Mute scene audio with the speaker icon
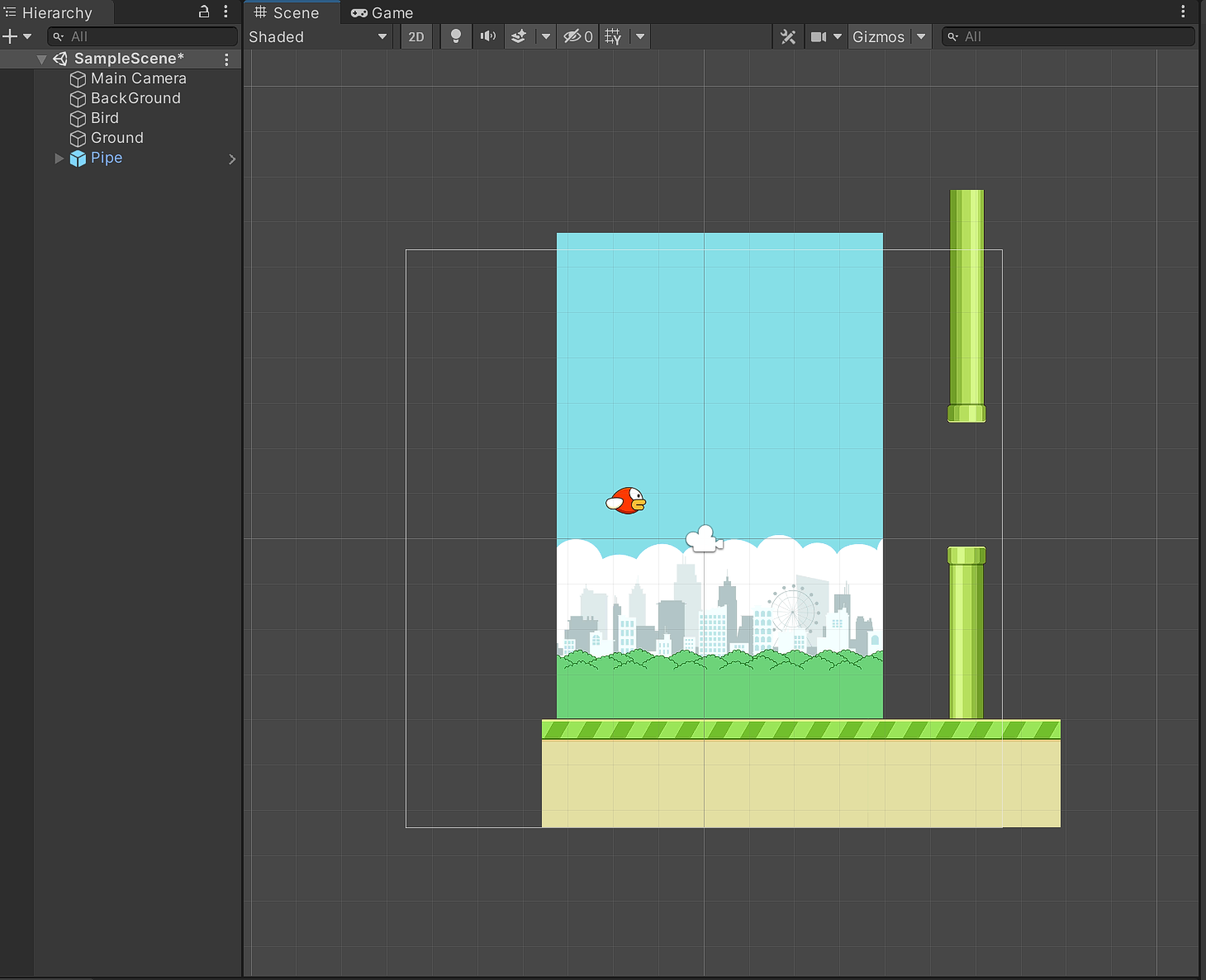This screenshot has width=1206, height=980. tap(488, 36)
